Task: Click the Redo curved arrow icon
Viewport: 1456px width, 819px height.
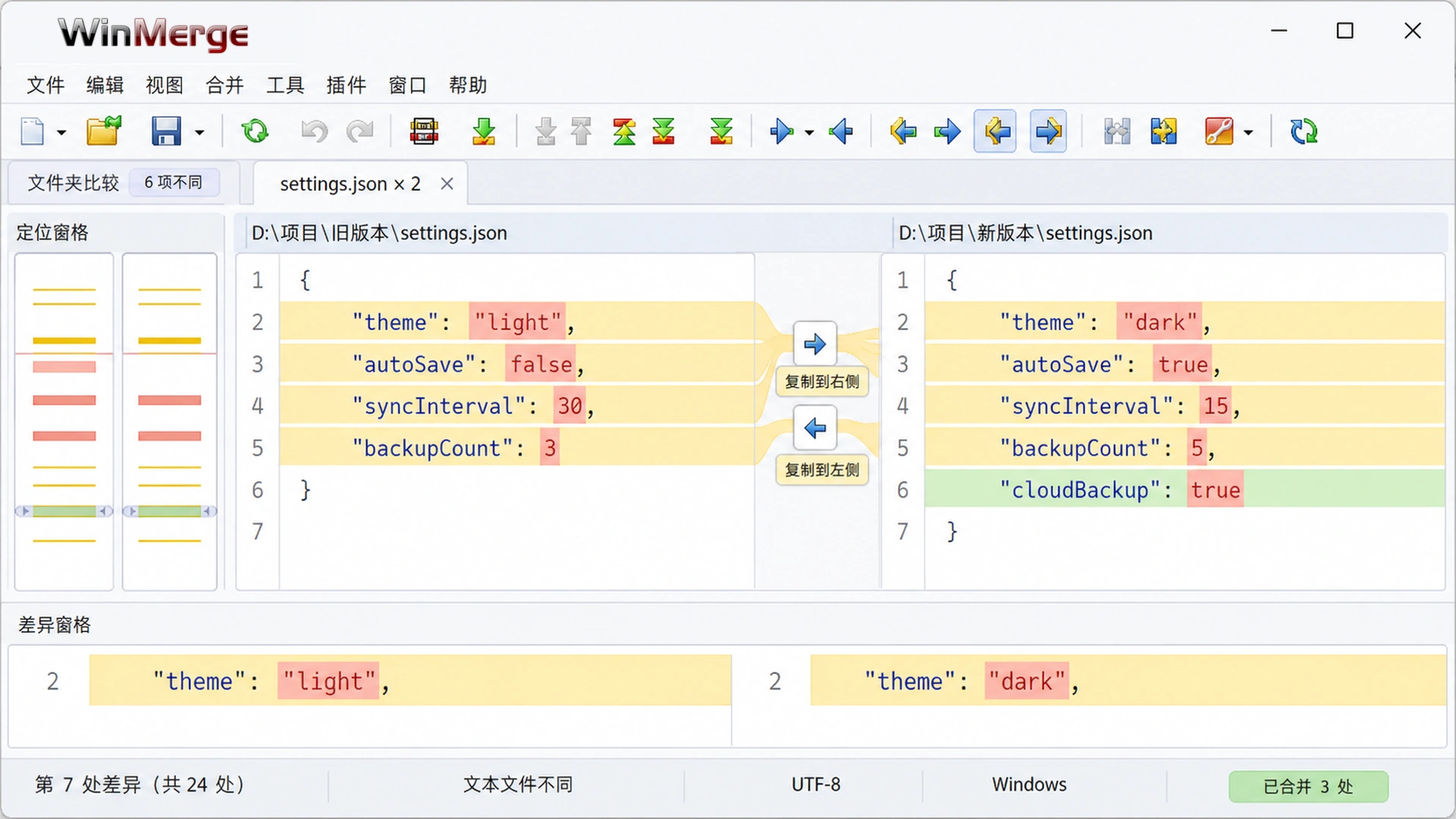Action: 360,131
